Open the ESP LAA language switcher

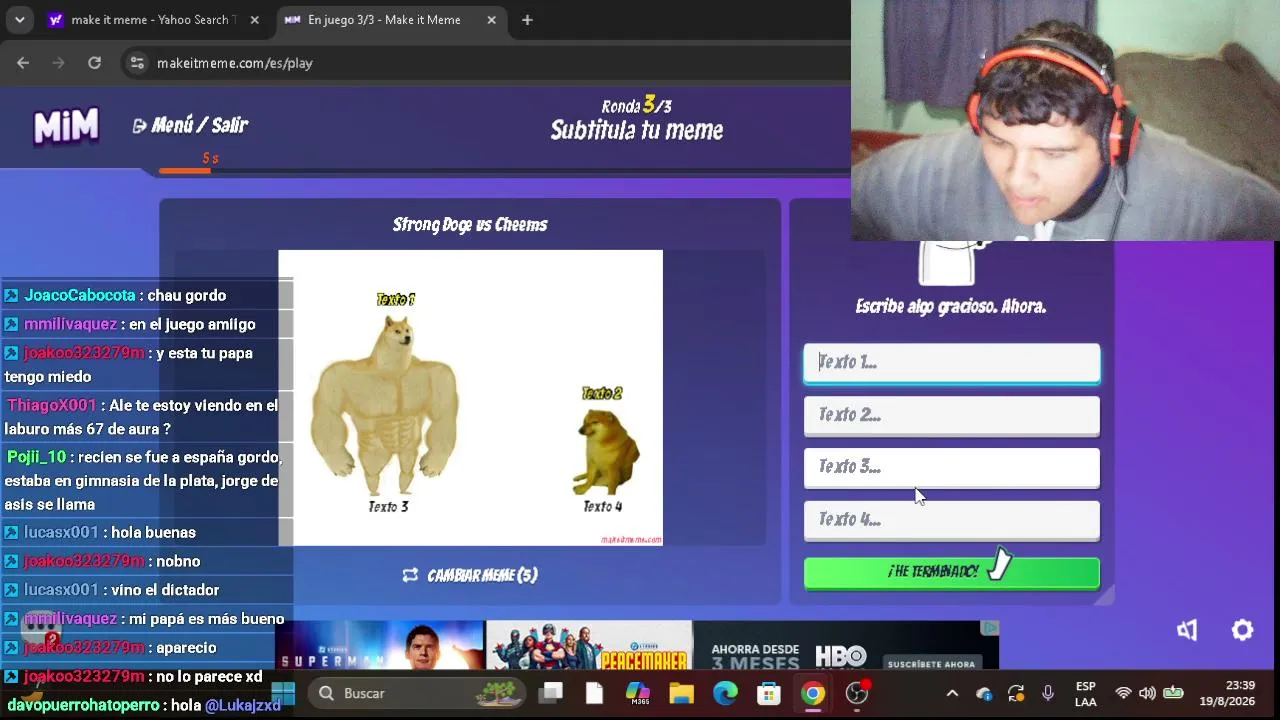[1085, 694]
